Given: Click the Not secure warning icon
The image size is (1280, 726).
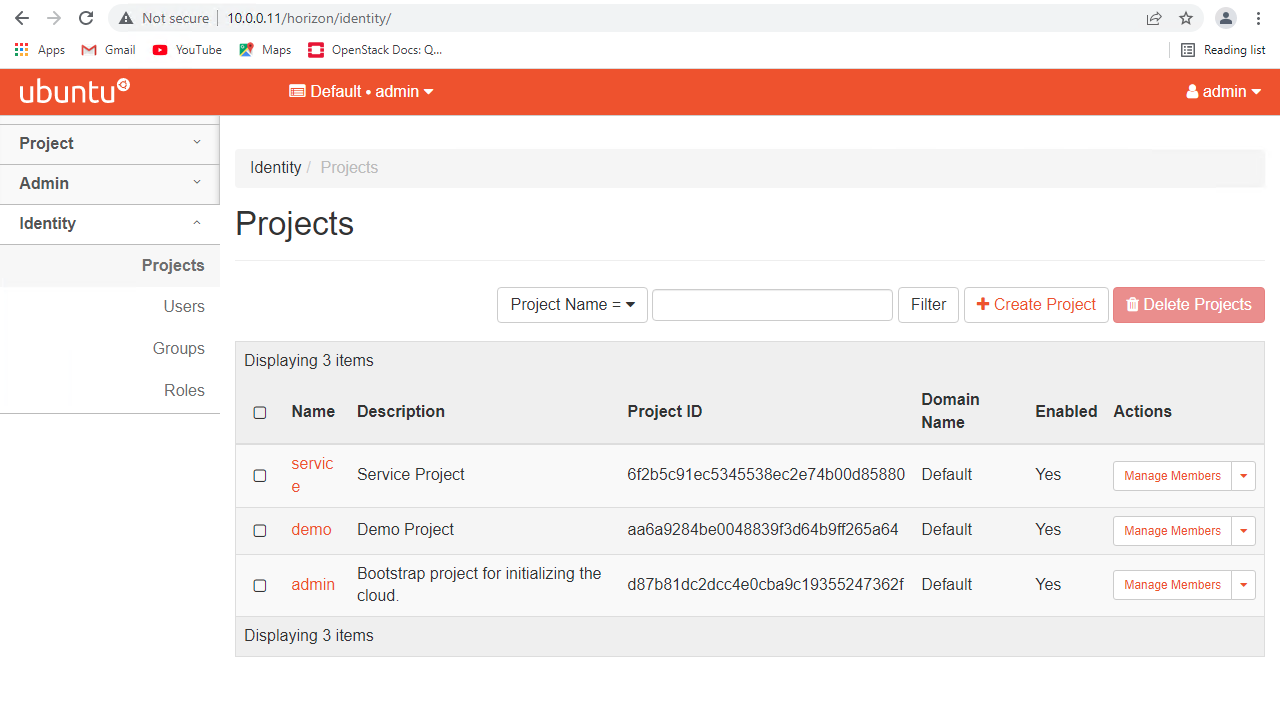Looking at the screenshot, I should (126, 18).
